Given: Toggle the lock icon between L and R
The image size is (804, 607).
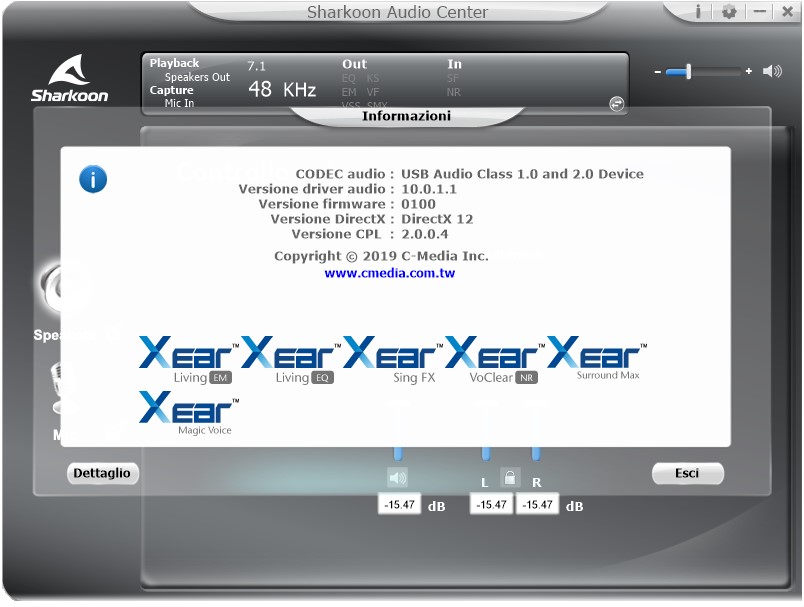Looking at the screenshot, I should click(x=510, y=478).
